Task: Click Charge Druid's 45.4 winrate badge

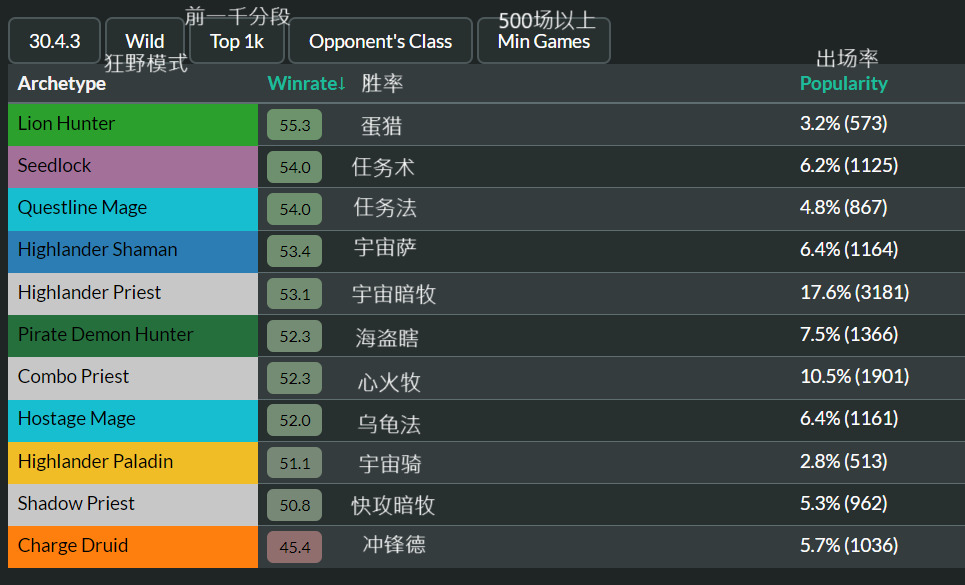Action: 294,547
